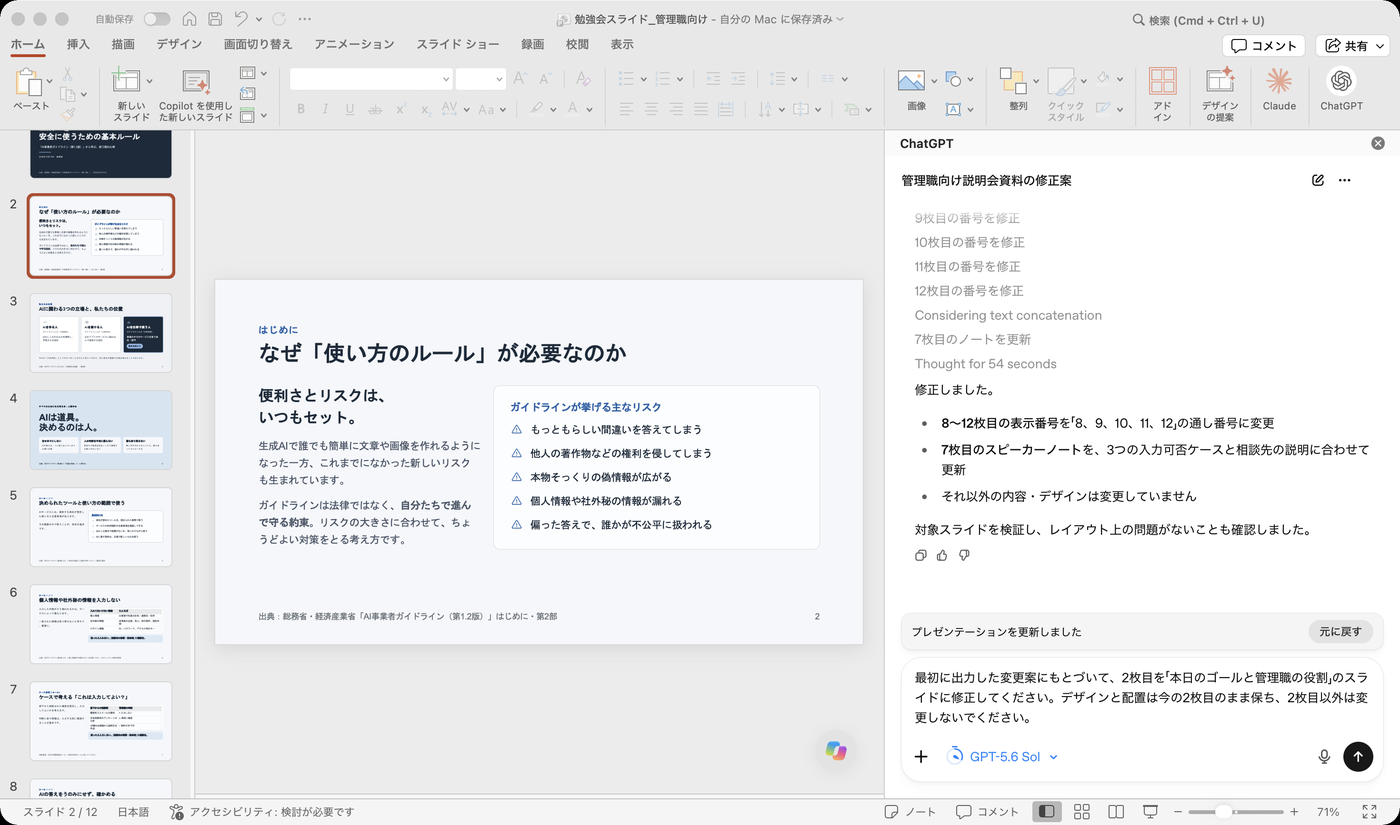
Task: Open the ChatGPT add-in from the ribbon
Action: pyautogui.click(x=1341, y=89)
